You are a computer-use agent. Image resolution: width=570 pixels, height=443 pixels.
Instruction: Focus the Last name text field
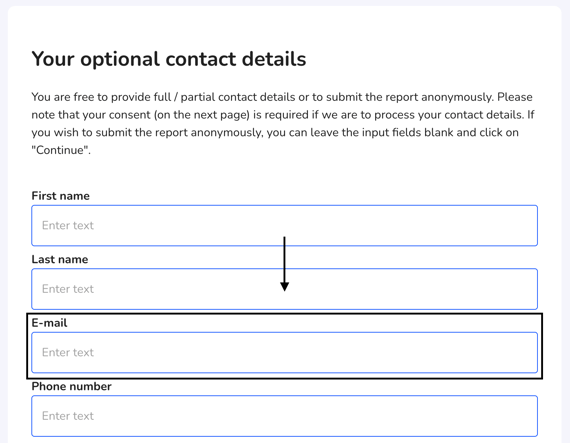pyautogui.click(x=285, y=289)
